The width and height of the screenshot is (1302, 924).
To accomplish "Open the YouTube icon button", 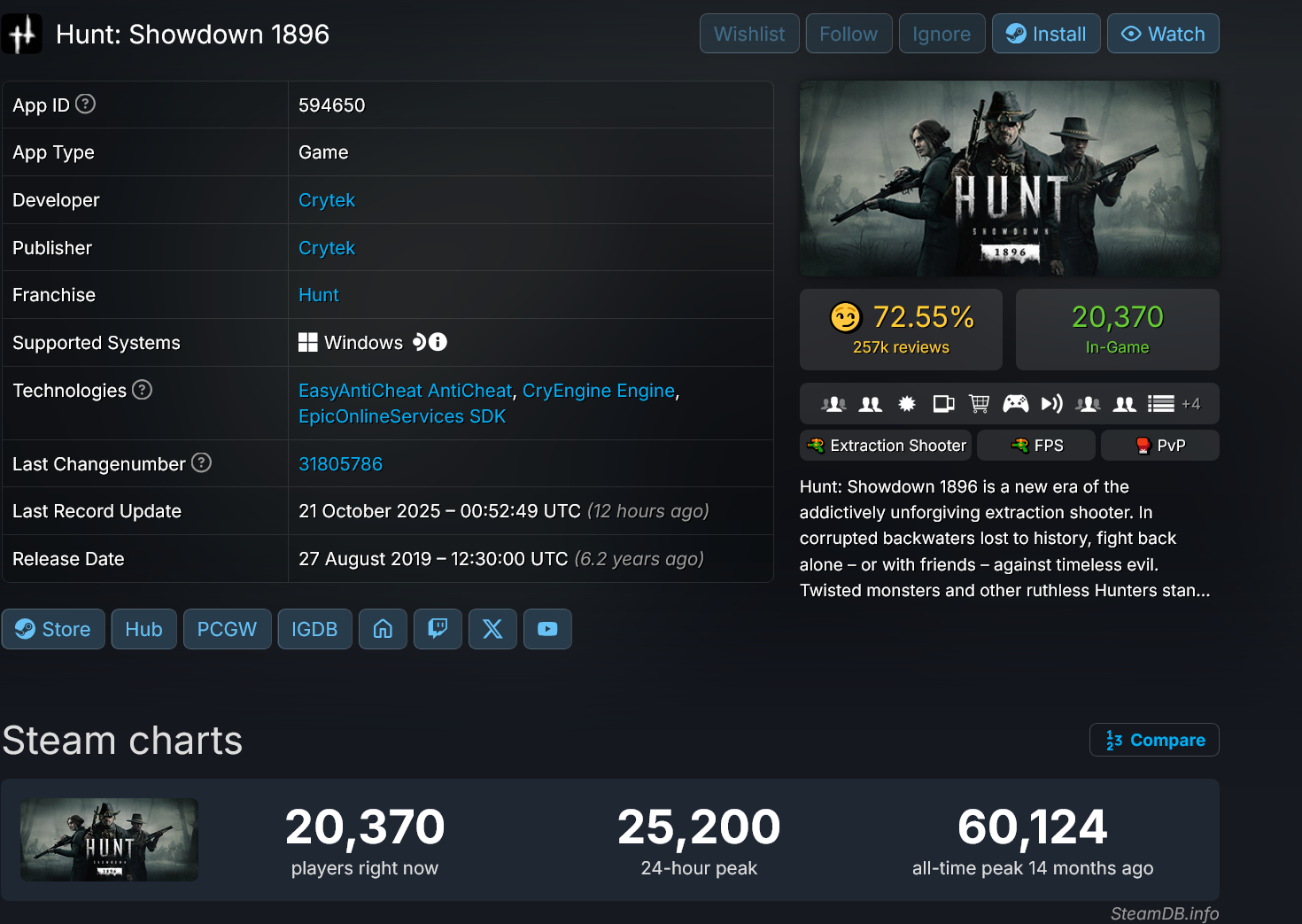I will click(x=547, y=629).
